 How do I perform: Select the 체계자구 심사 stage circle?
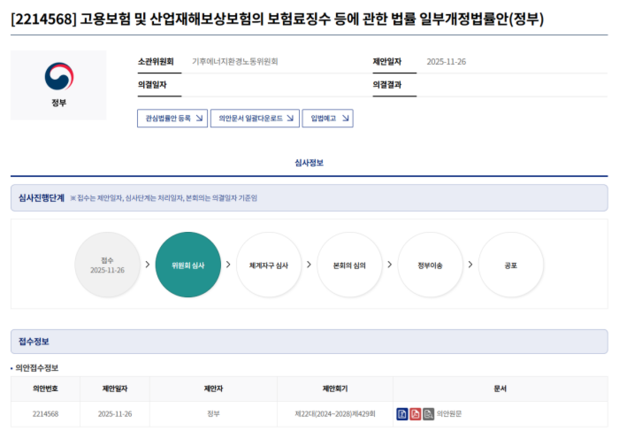click(268, 265)
